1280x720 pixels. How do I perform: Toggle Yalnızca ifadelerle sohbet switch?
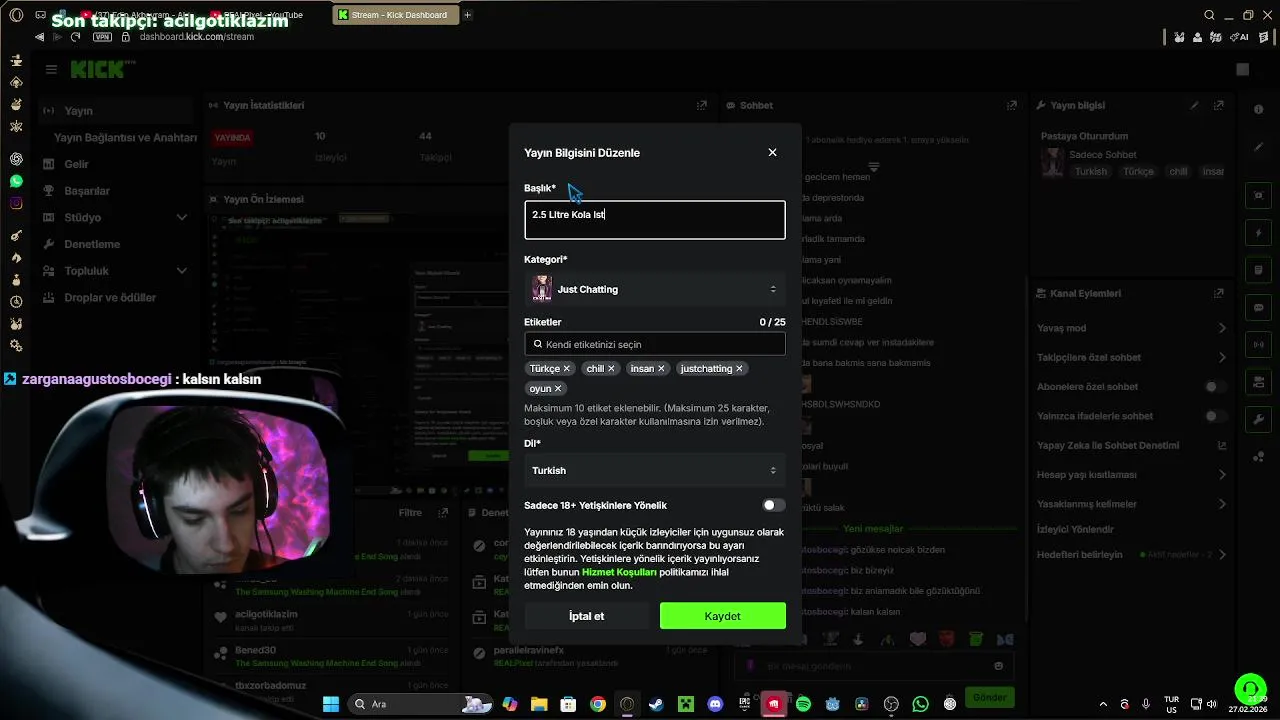(x=1215, y=416)
